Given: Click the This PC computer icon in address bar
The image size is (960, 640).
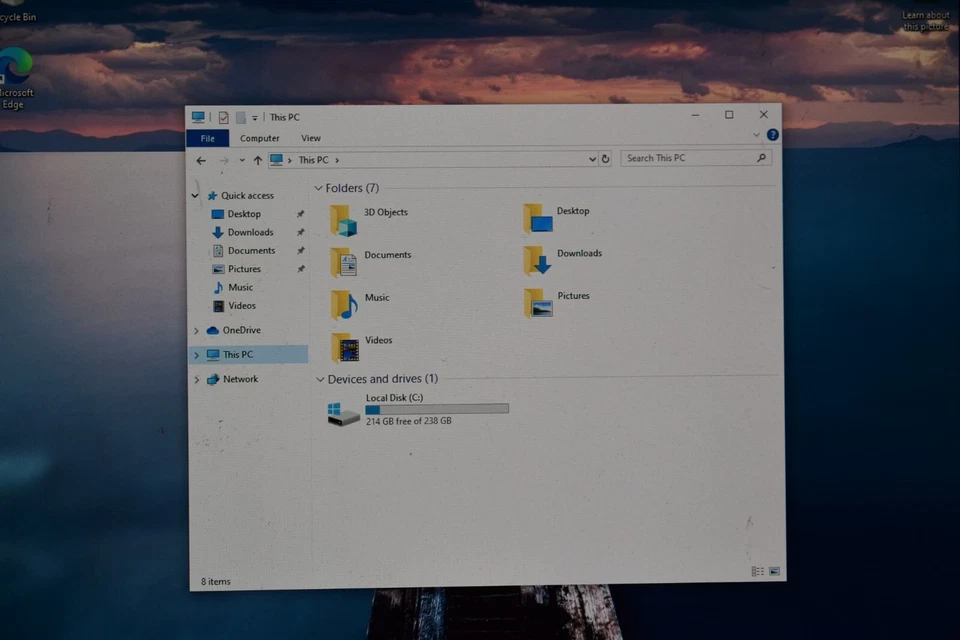Looking at the screenshot, I should click(x=277, y=160).
